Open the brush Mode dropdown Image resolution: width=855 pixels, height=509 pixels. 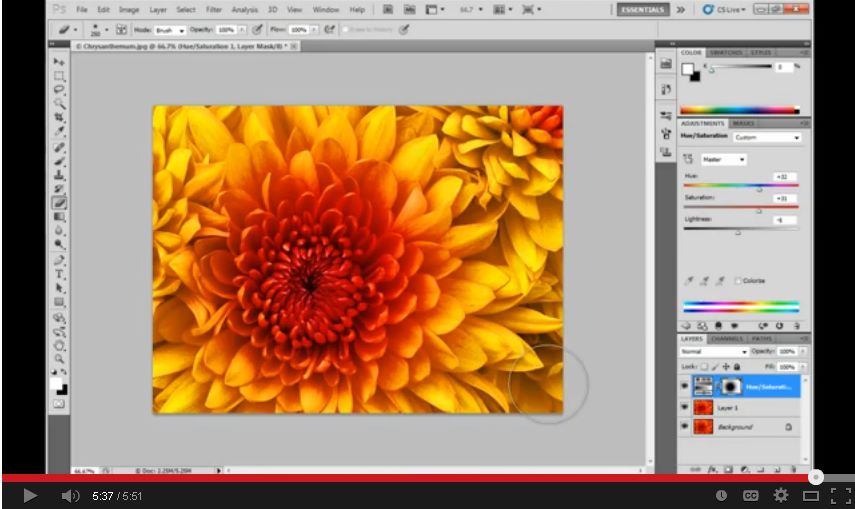pyautogui.click(x=169, y=30)
